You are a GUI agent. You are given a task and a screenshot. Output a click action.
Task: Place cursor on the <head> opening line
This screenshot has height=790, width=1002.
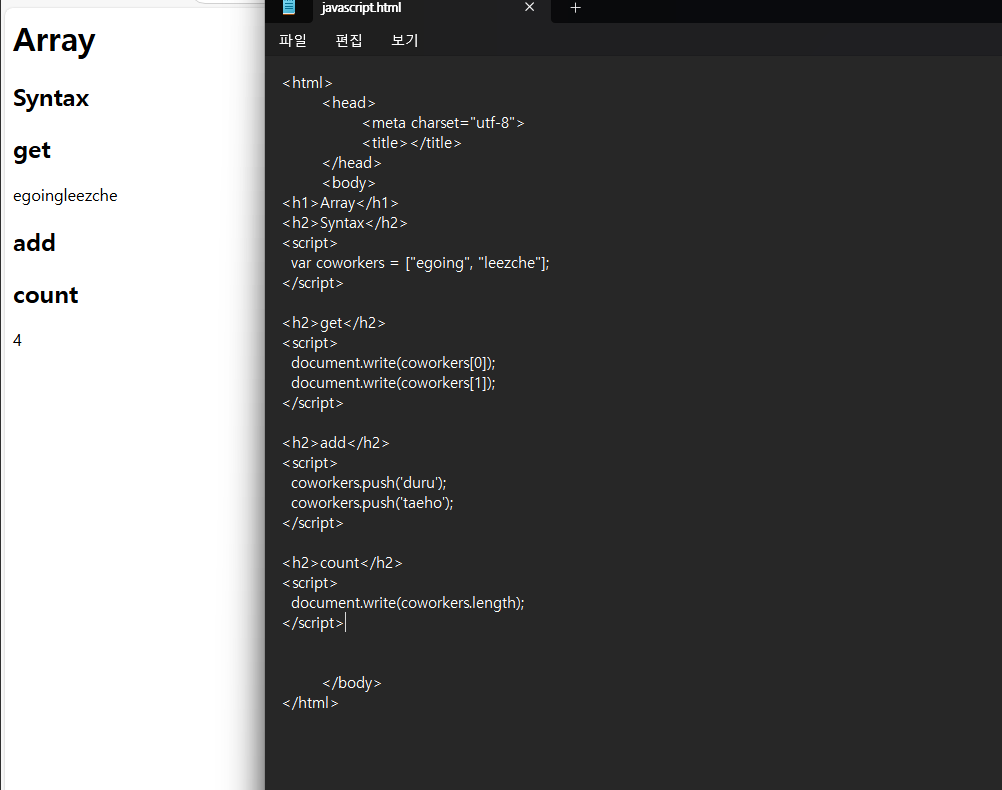pyautogui.click(x=349, y=103)
